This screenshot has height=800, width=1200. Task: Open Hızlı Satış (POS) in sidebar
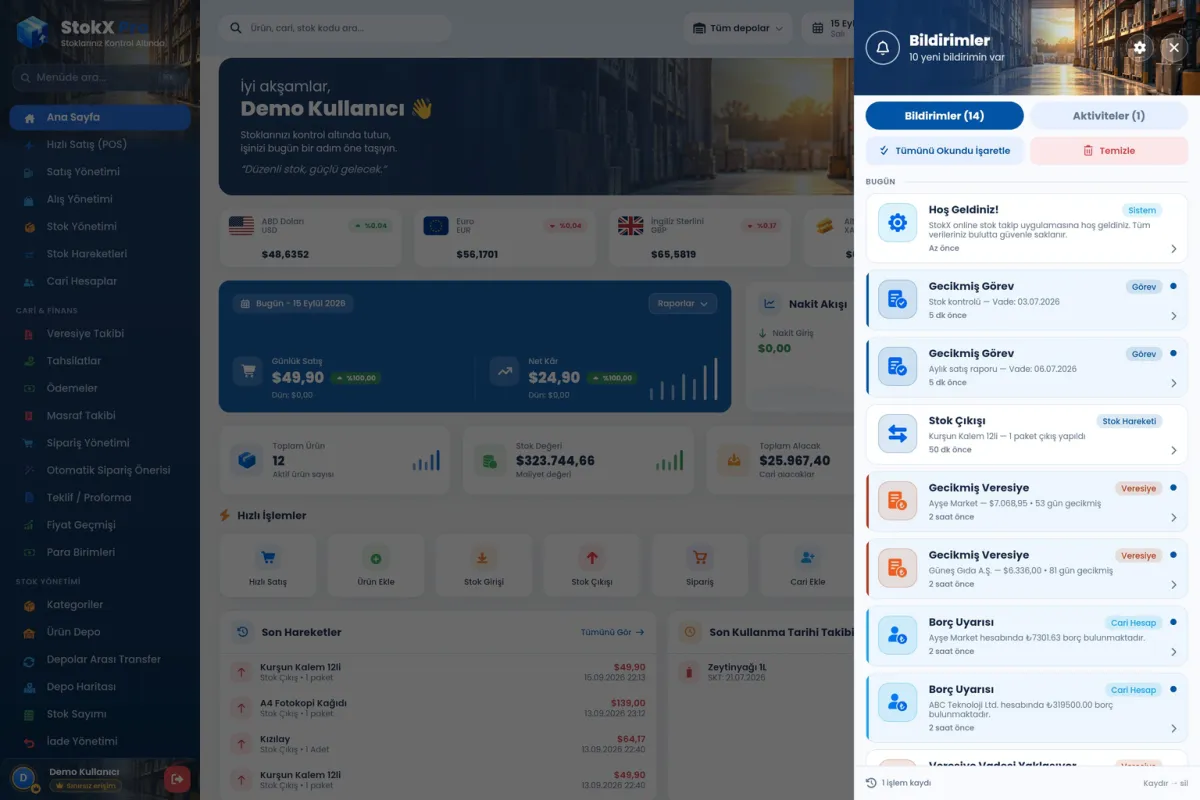(x=100, y=144)
